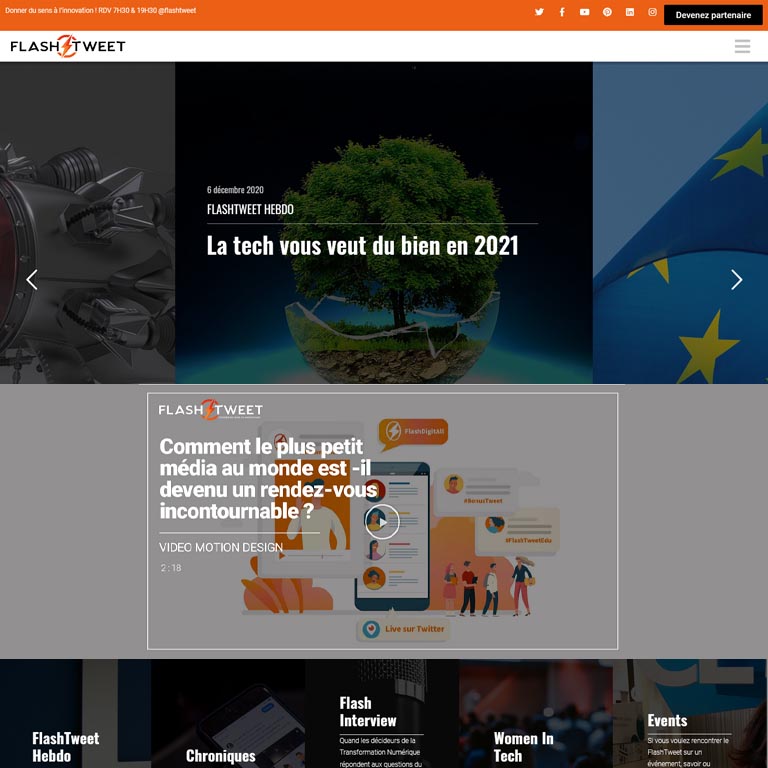The image size is (768, 768).
Task: Open the hamburger navigation menu
Action: tap(742, 46)
